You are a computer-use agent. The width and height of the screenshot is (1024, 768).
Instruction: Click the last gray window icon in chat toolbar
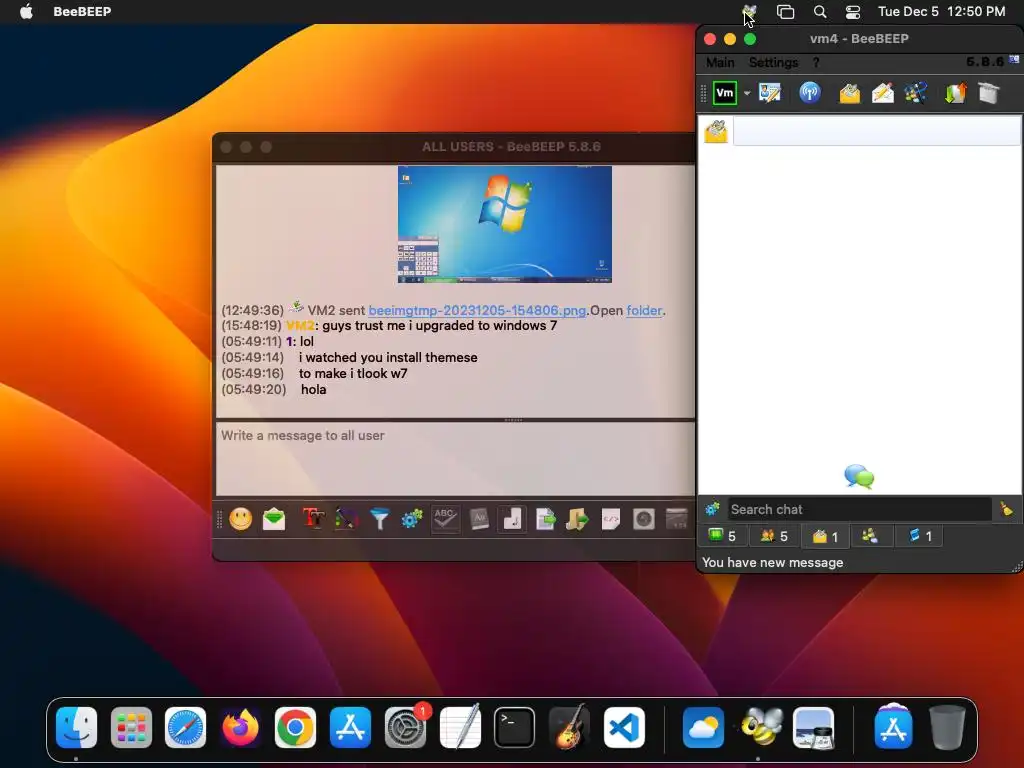677,519
